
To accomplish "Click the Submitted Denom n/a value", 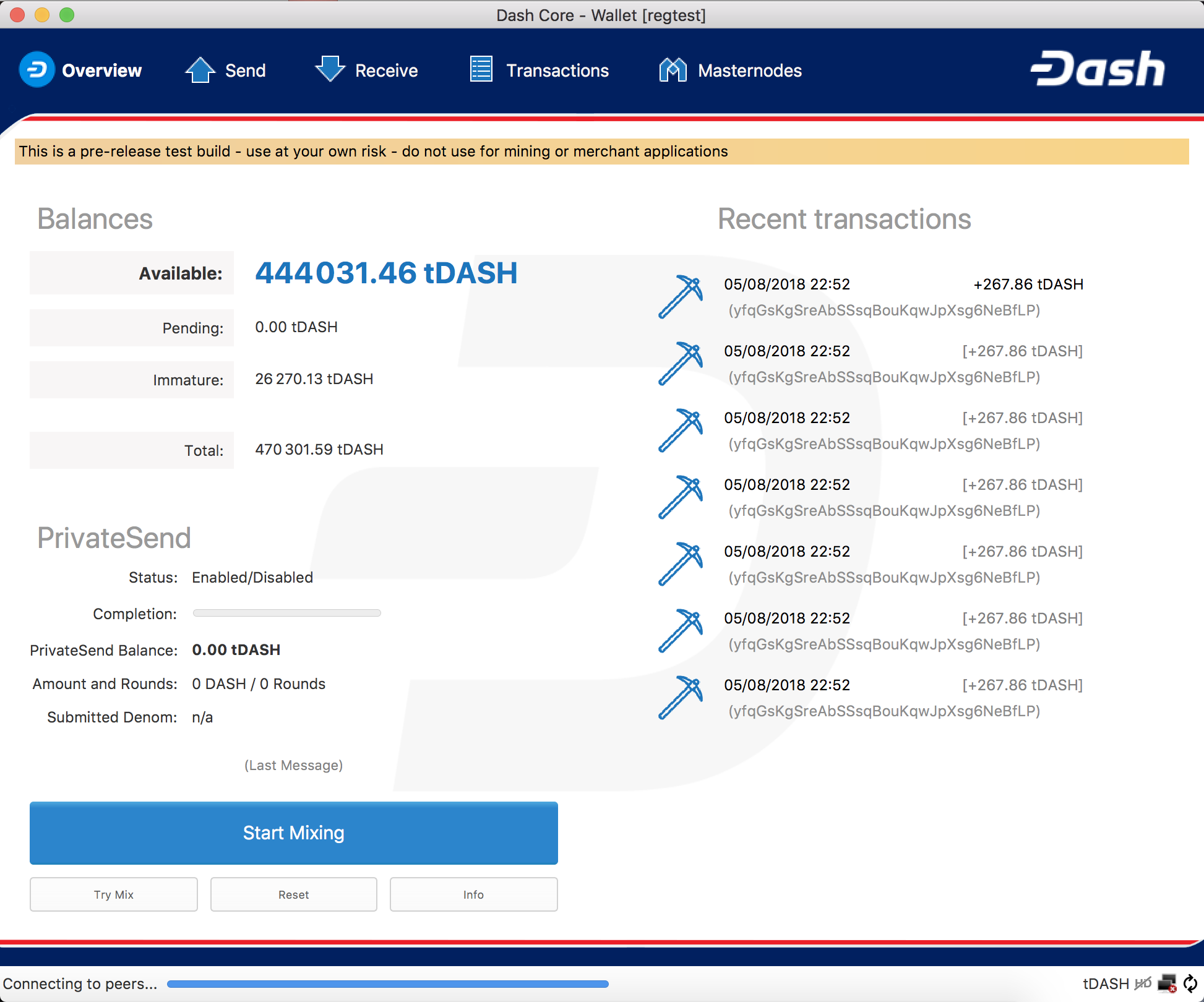I will click(202, 717).
